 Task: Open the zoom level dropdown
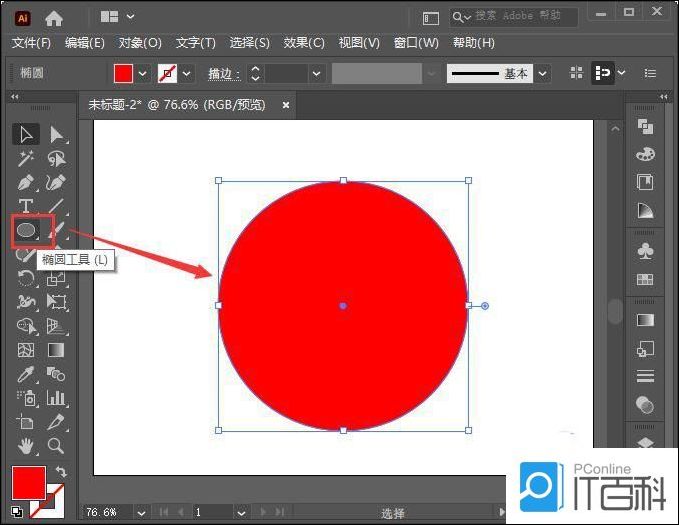141,513
